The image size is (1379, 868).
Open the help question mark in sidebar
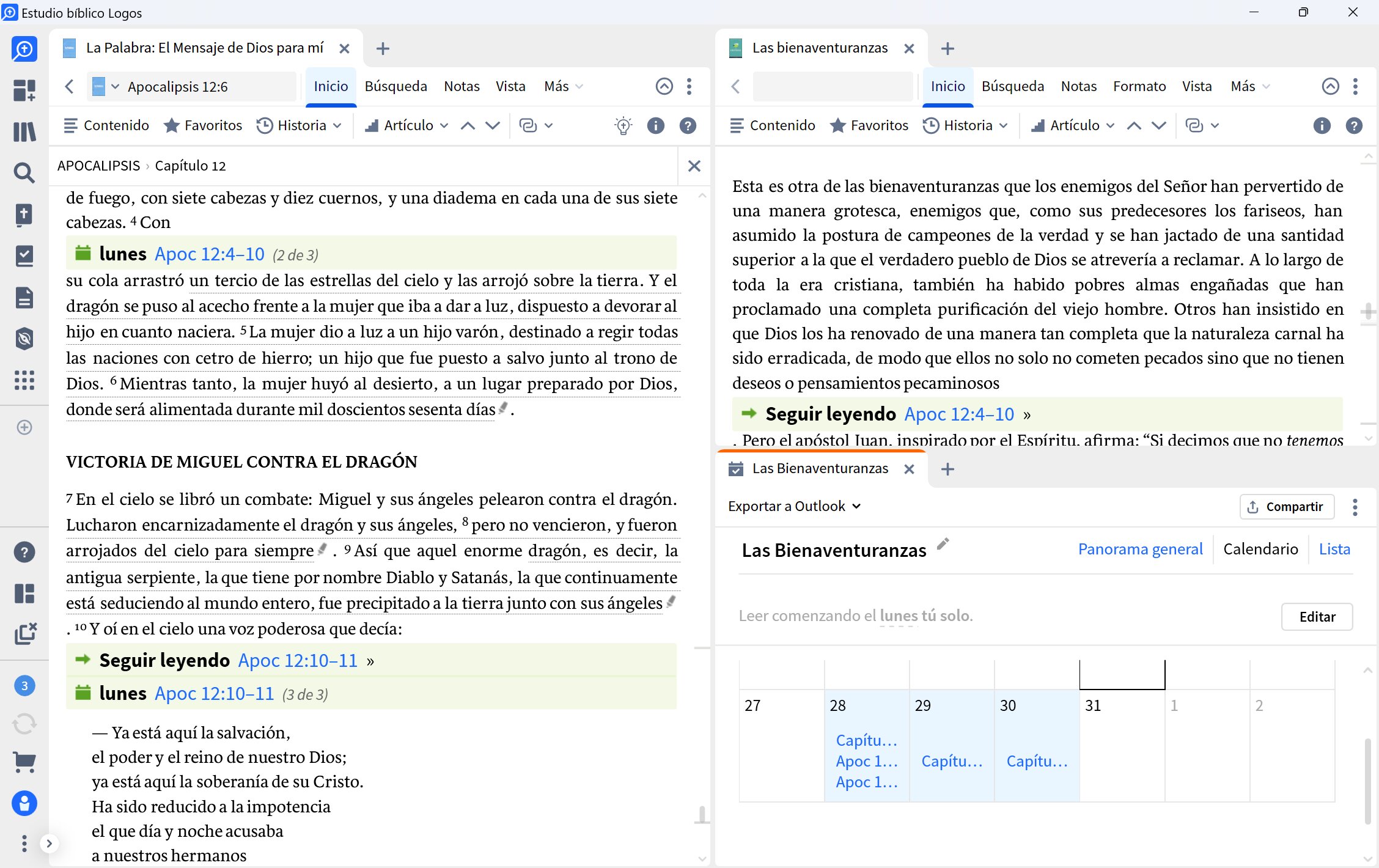tap(24, 552)
